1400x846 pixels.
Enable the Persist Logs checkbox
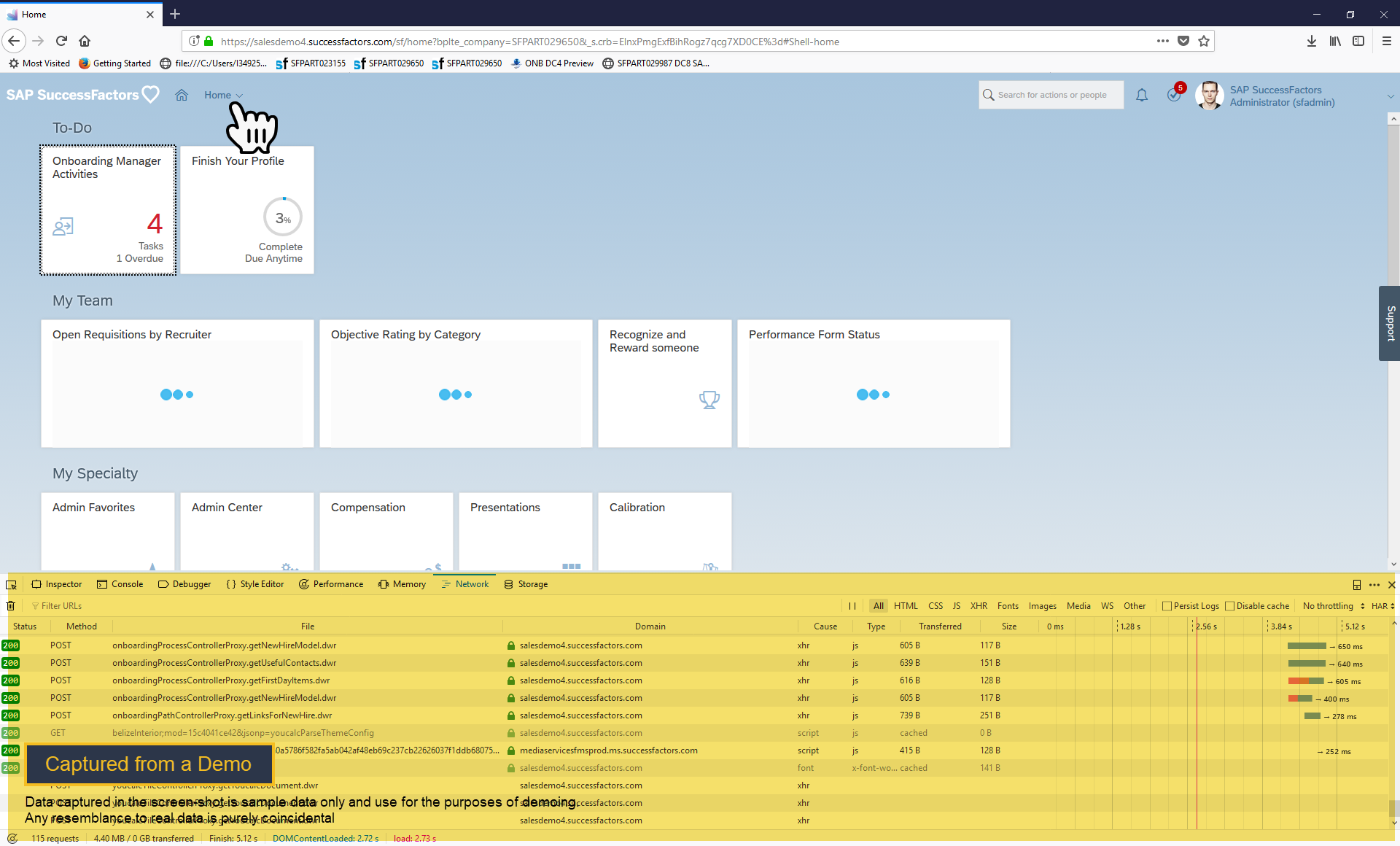point(1167,606)
